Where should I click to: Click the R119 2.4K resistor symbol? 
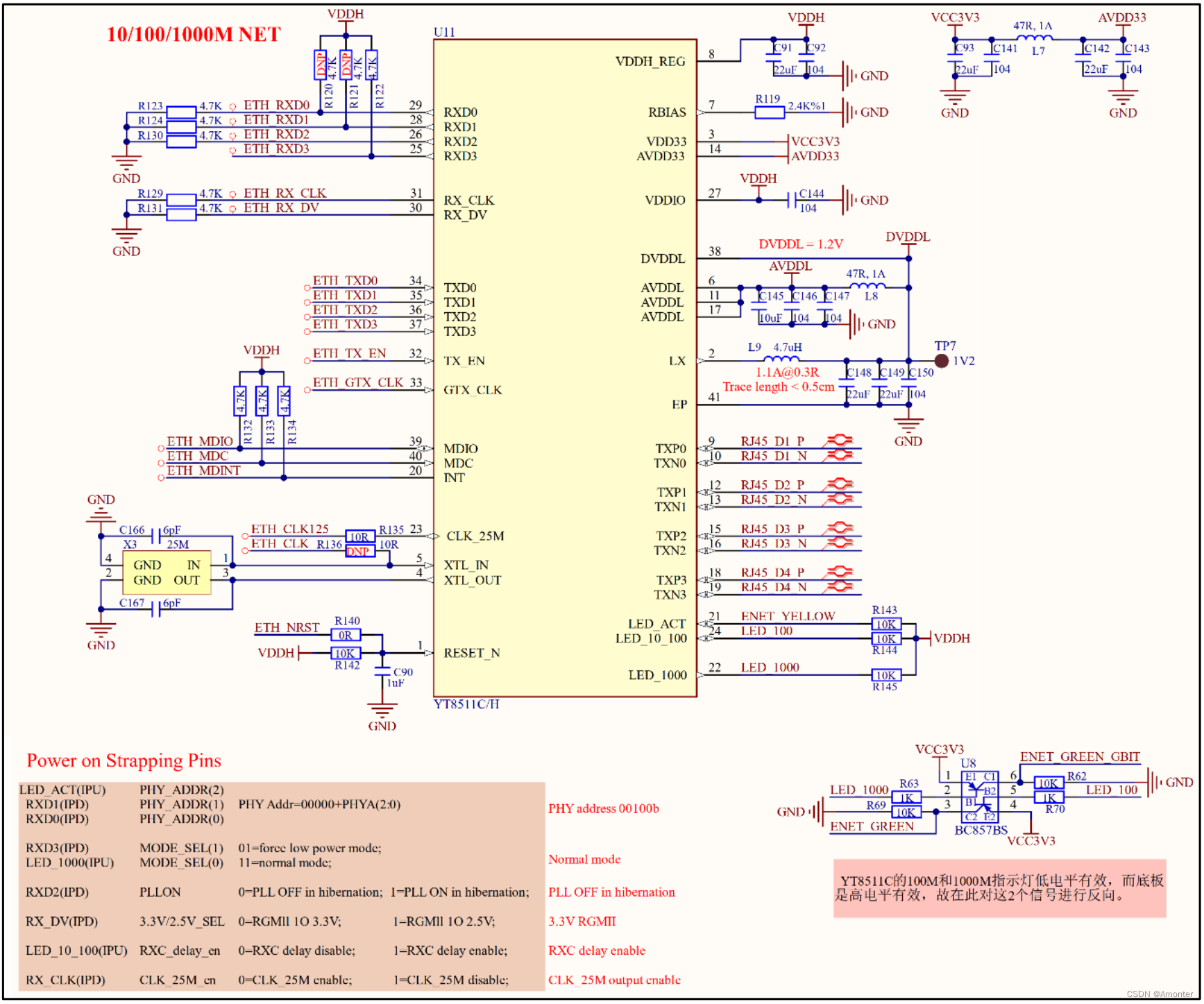tap(769, 112)
